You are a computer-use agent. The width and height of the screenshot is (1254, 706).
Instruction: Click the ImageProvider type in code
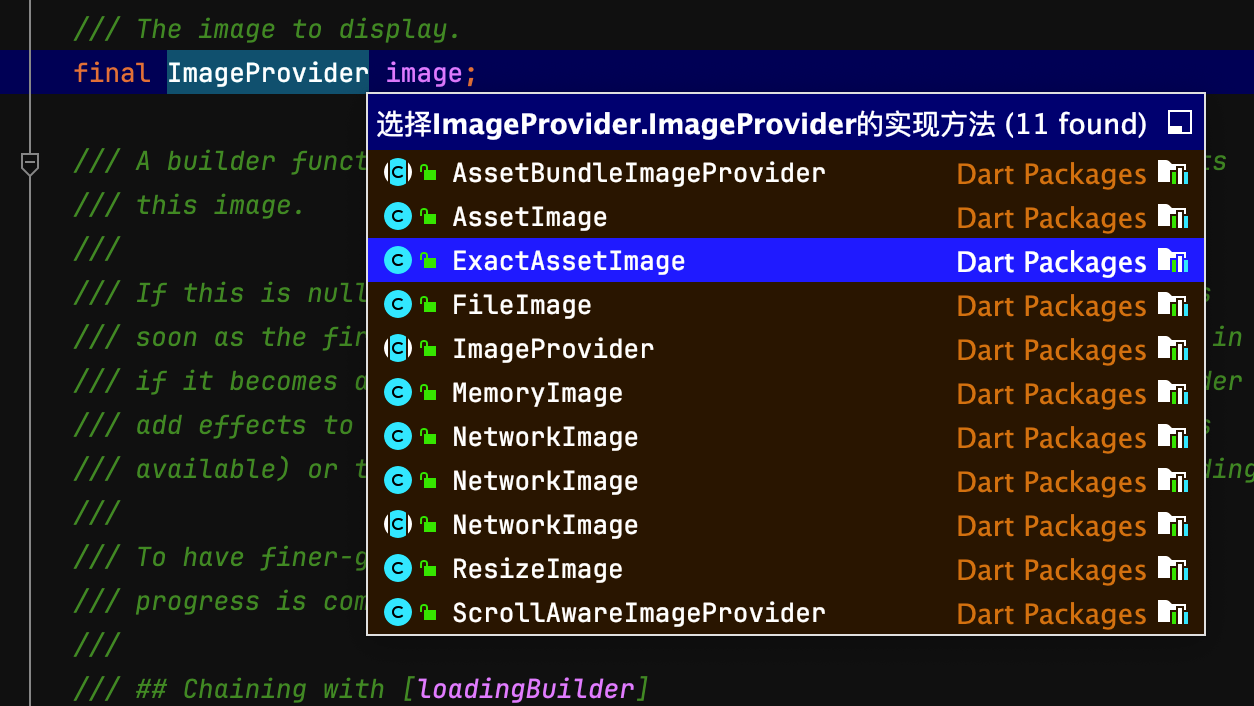click(268, 73)
